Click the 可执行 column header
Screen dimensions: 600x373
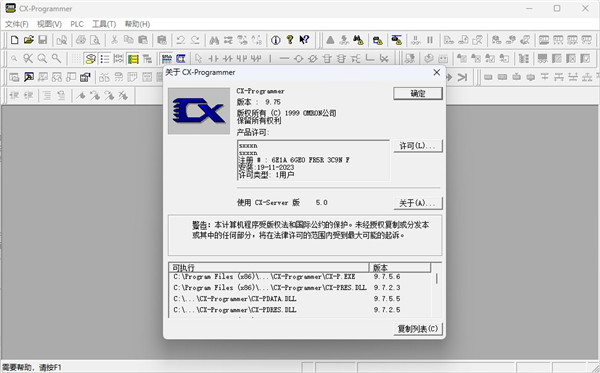(x=269, y=267)
